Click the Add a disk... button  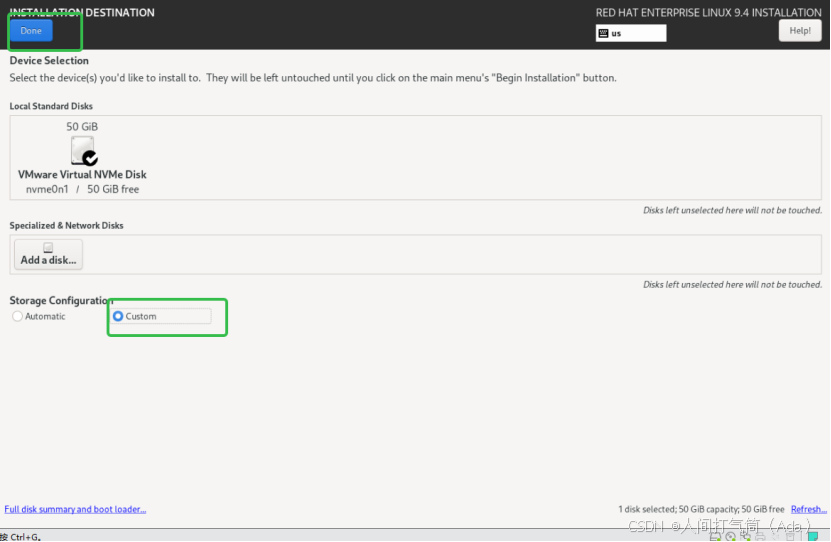pyautogui.click(x=48, y=254)
